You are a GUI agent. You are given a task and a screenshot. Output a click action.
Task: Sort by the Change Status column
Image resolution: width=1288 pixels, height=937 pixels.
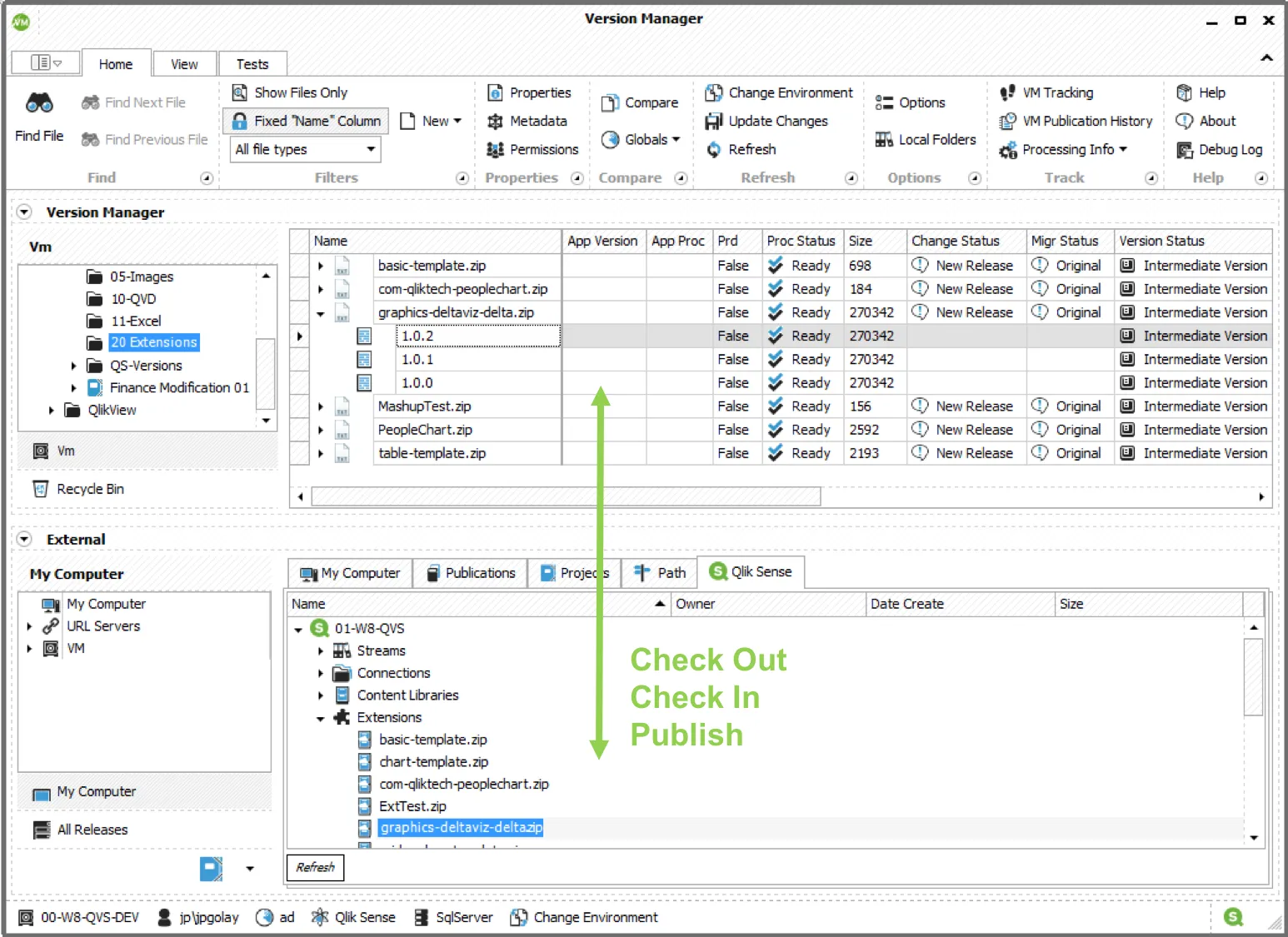point(966,241)
